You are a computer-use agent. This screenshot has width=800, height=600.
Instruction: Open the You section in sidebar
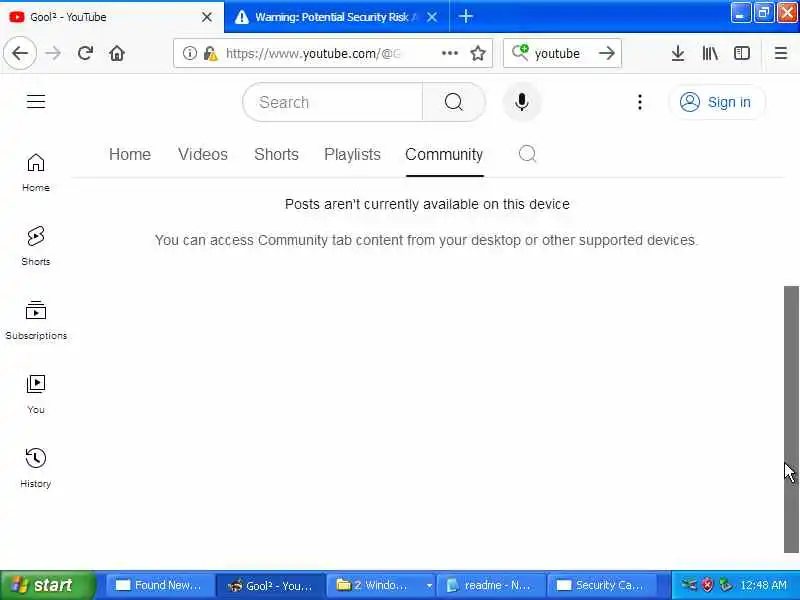coord(36,394)
